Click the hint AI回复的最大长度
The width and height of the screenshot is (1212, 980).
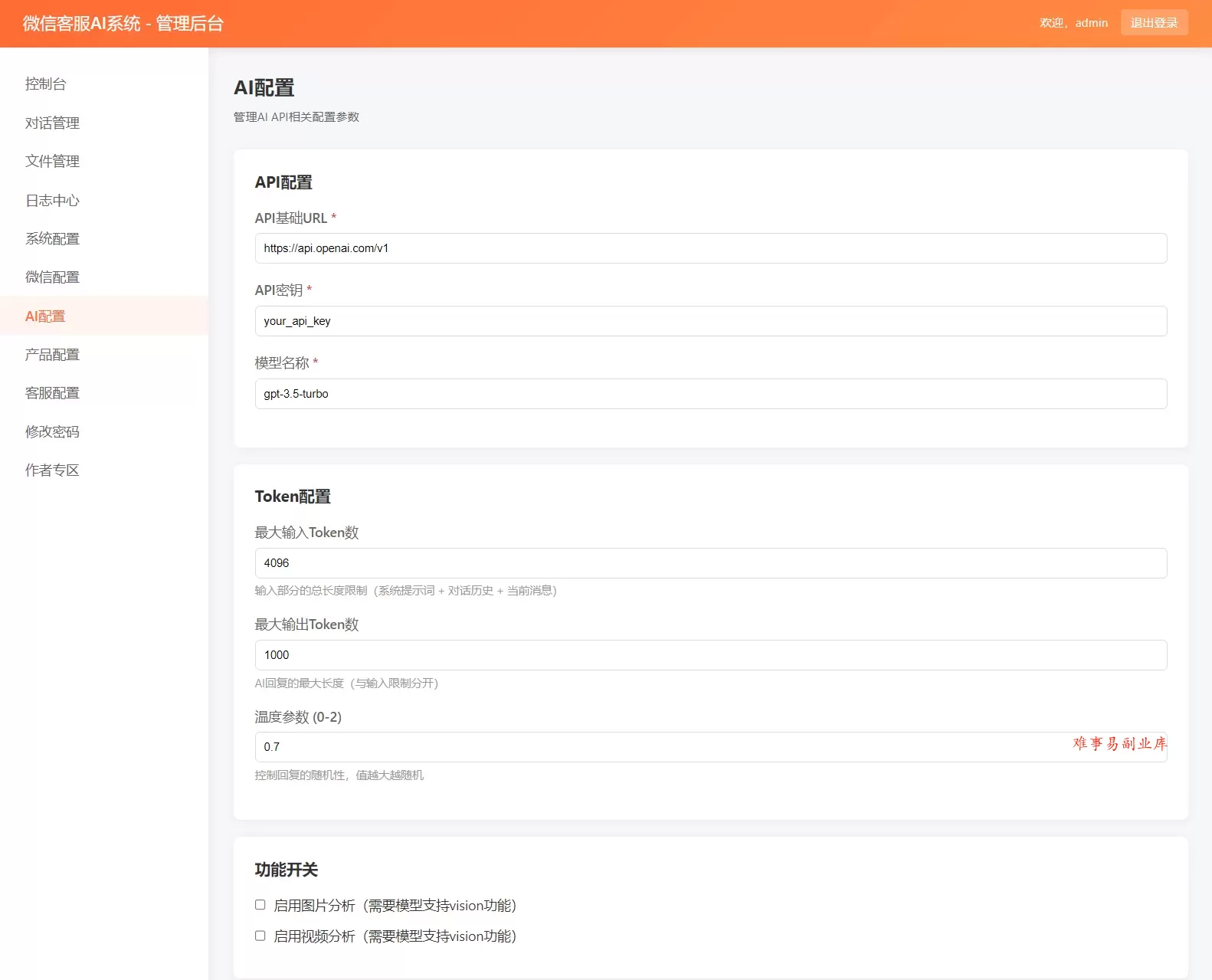(x=346, y=683)
